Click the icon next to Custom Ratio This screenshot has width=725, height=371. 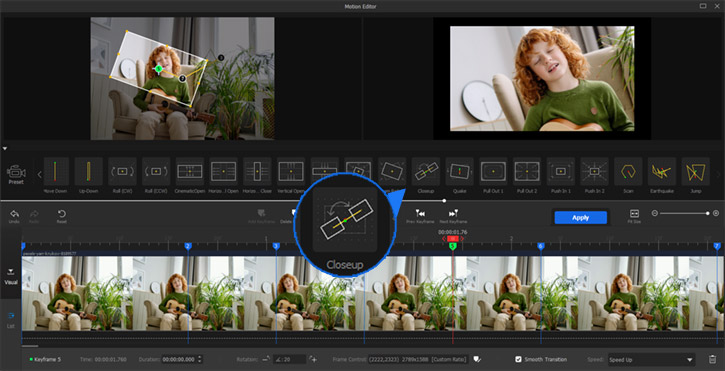[x=476, y=359]
